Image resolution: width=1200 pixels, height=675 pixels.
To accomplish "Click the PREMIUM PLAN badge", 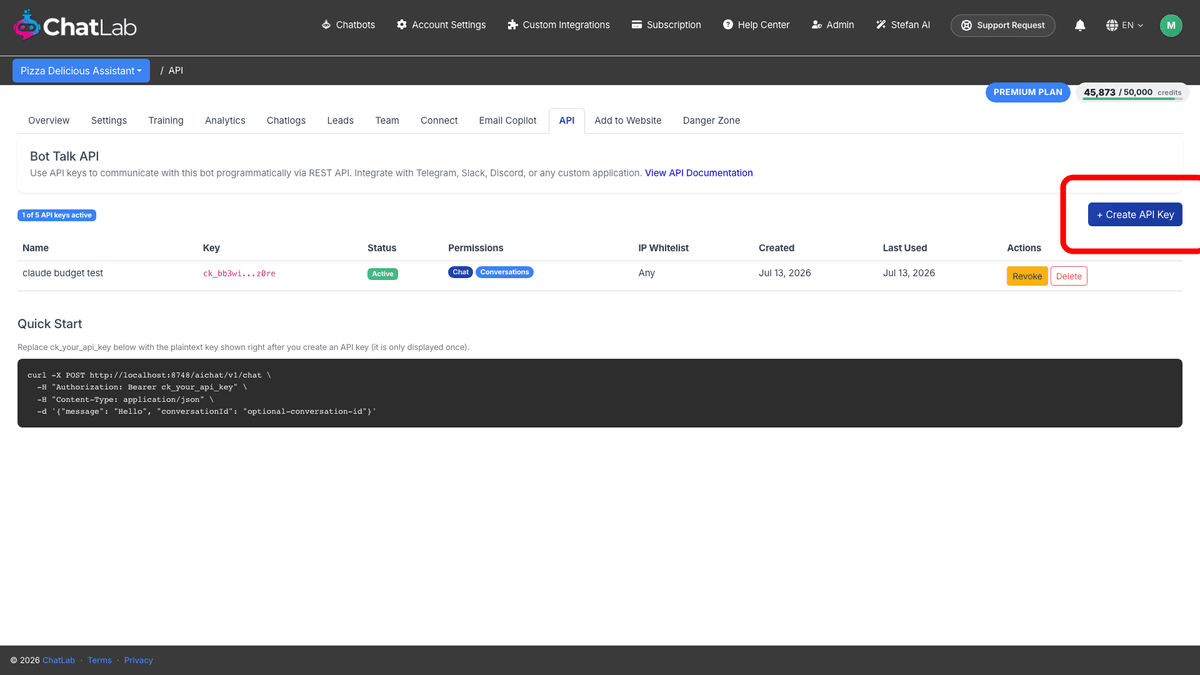I will [1028, 92].
